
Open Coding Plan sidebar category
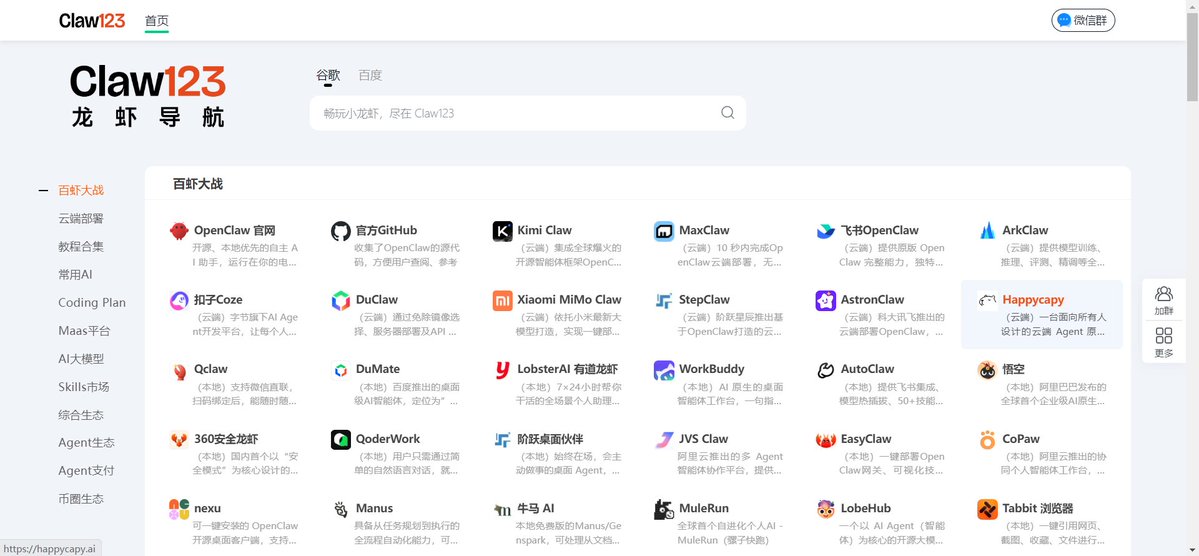coord(92,303)
